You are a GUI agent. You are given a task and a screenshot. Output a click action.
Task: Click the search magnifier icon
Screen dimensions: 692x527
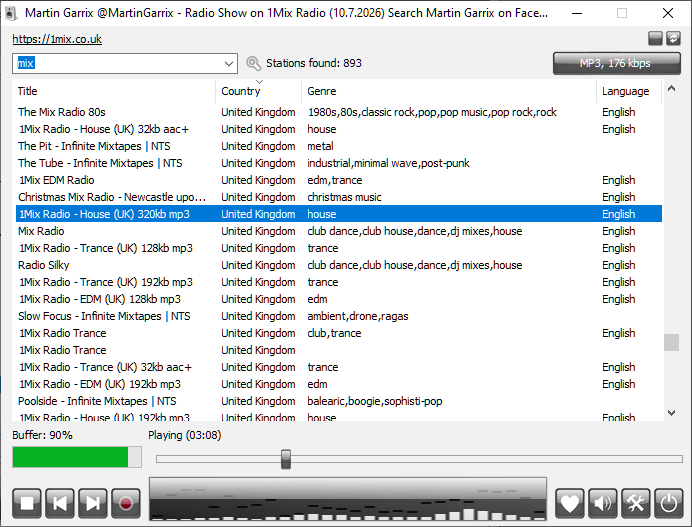[x=253, y=63]
